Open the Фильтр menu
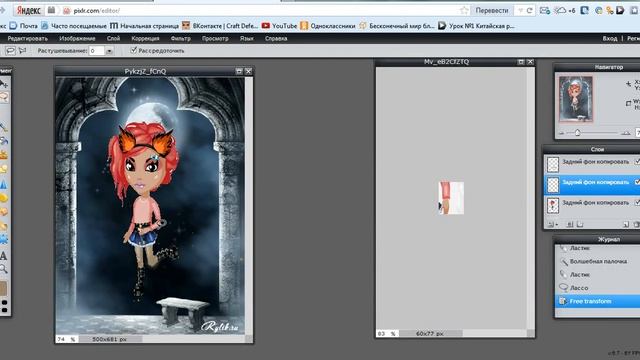 pos(180,39)
